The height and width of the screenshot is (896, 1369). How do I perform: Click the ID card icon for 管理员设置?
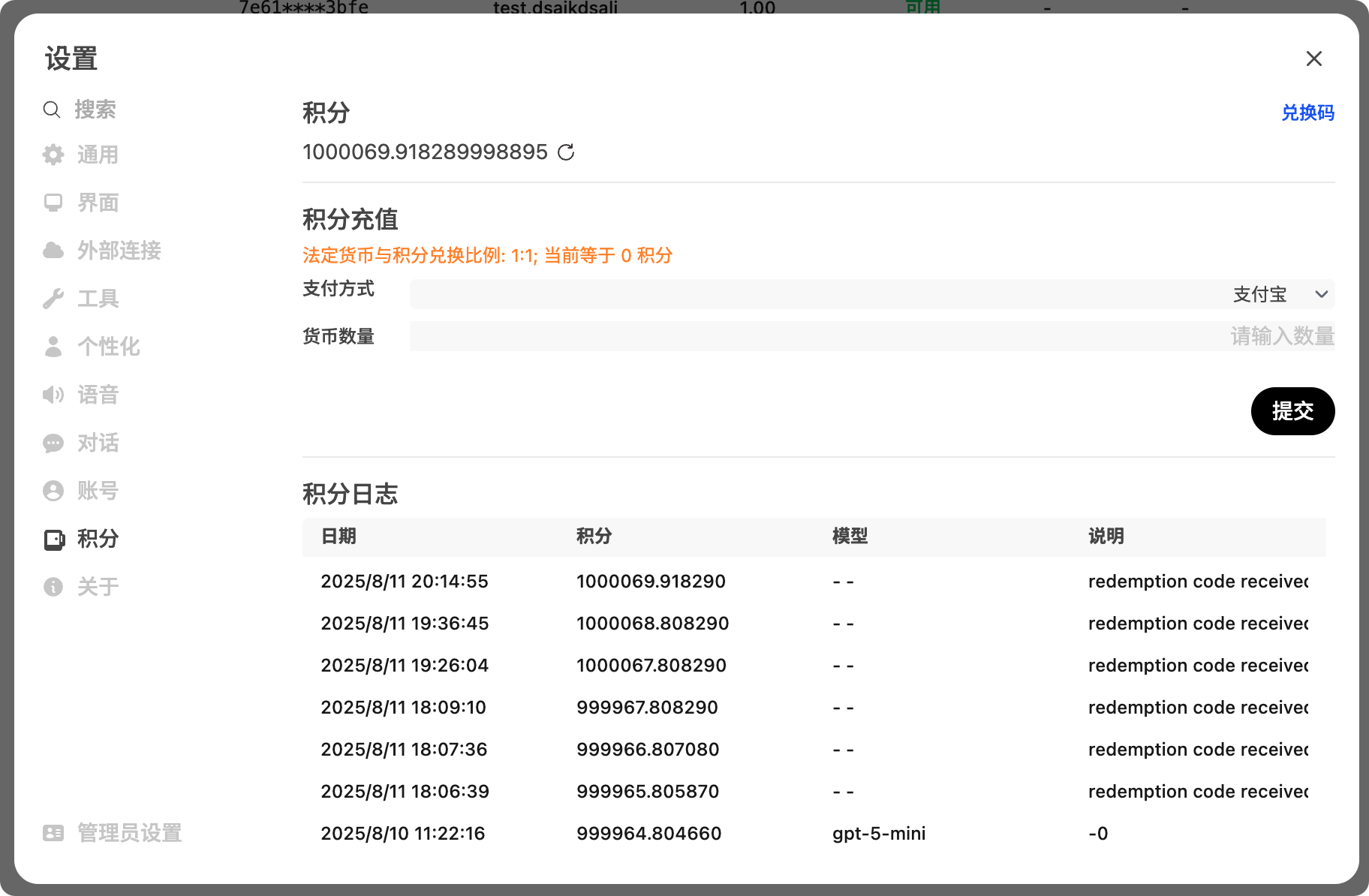53,833
